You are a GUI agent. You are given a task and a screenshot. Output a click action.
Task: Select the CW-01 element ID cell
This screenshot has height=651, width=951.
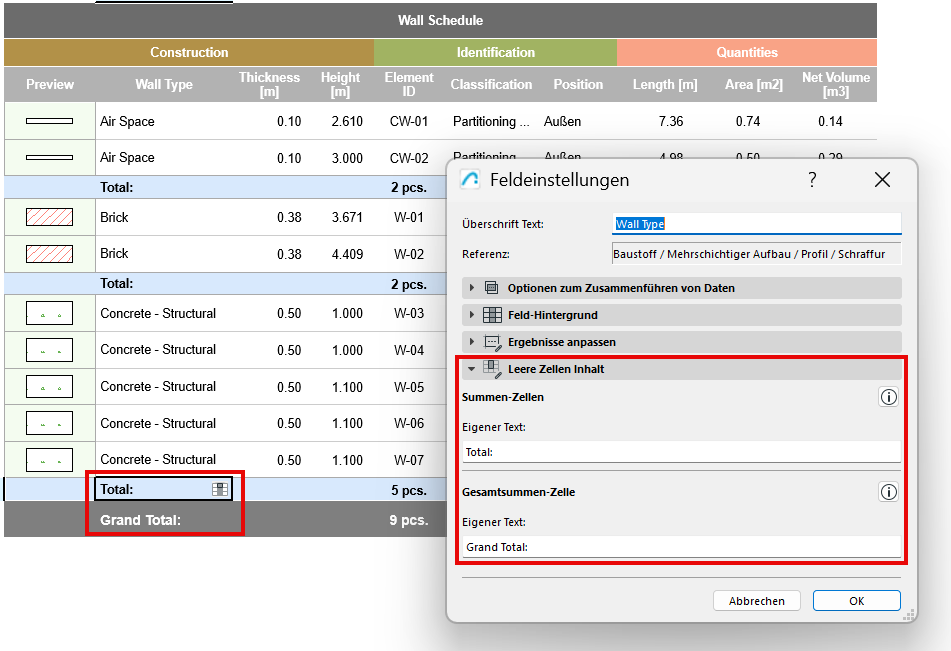(x=409, y=121)
